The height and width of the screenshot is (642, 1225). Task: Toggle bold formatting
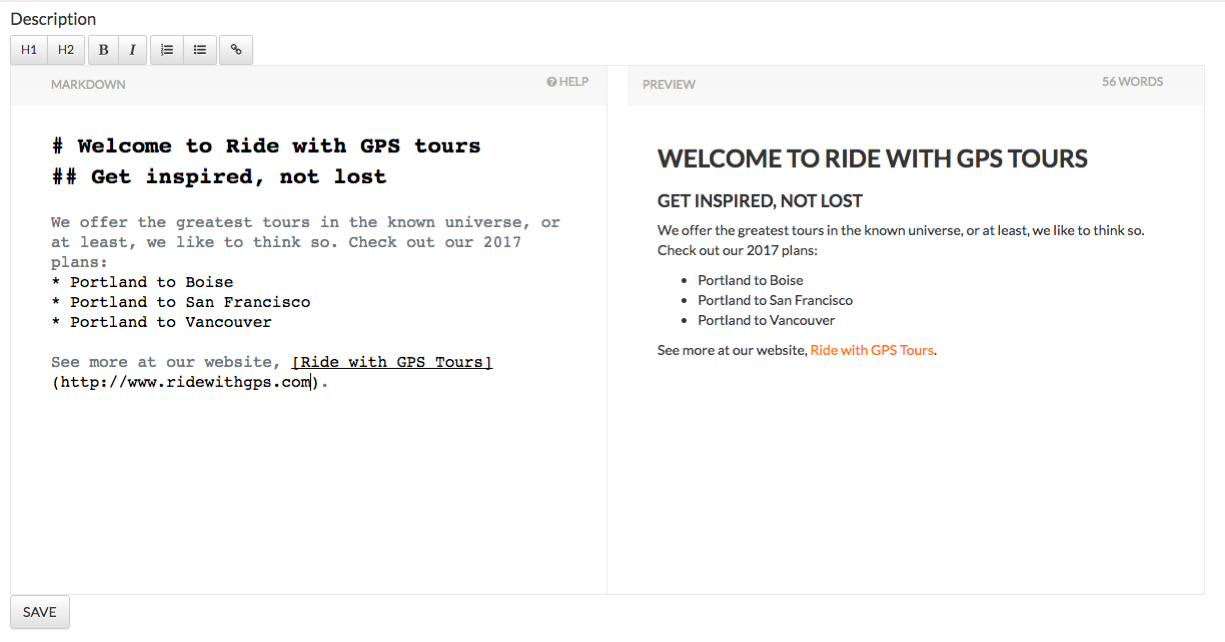[x=103, y=50]
